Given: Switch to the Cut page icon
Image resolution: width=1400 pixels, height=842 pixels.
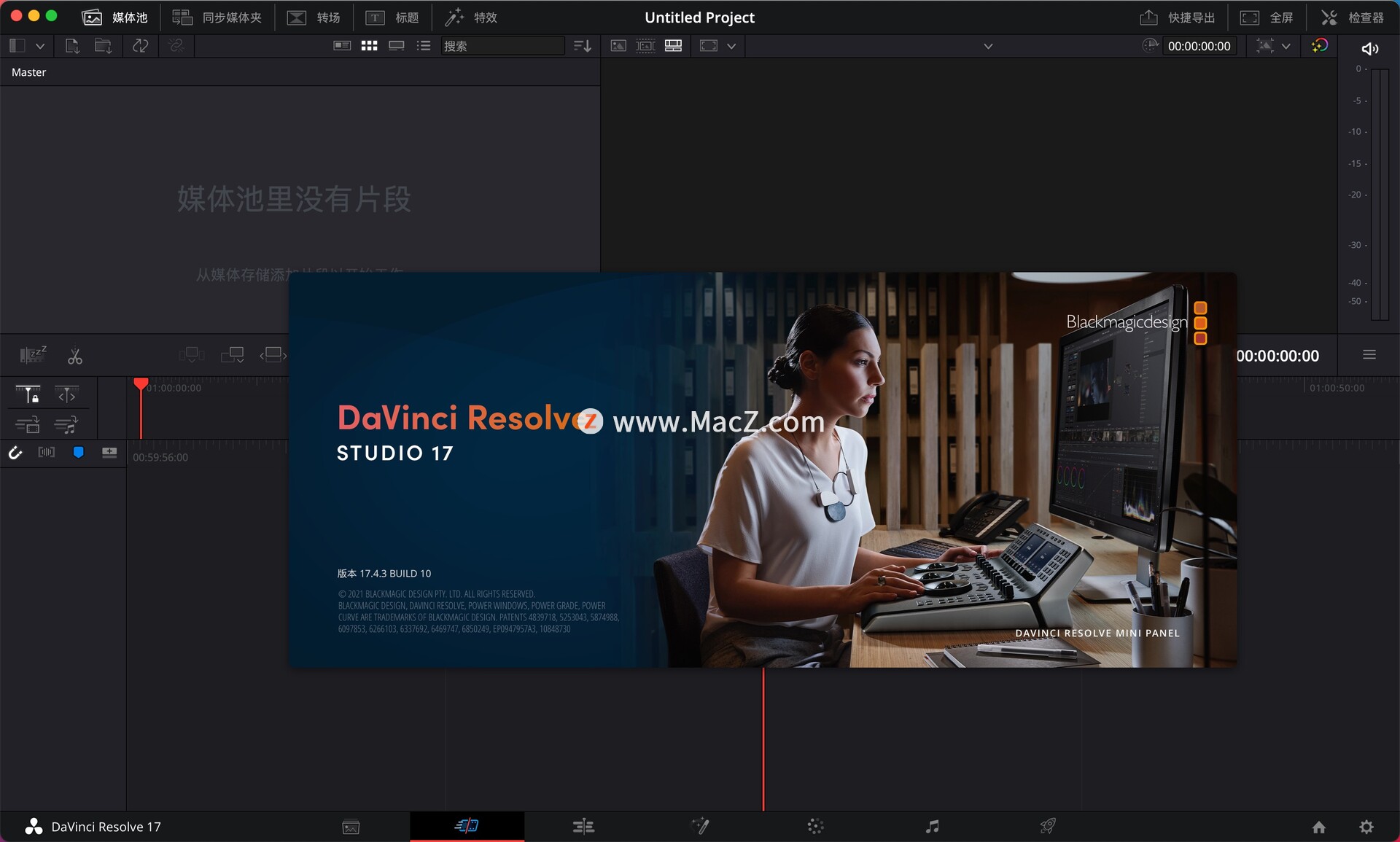Looking at the screenshot, I should coord(467,825).
